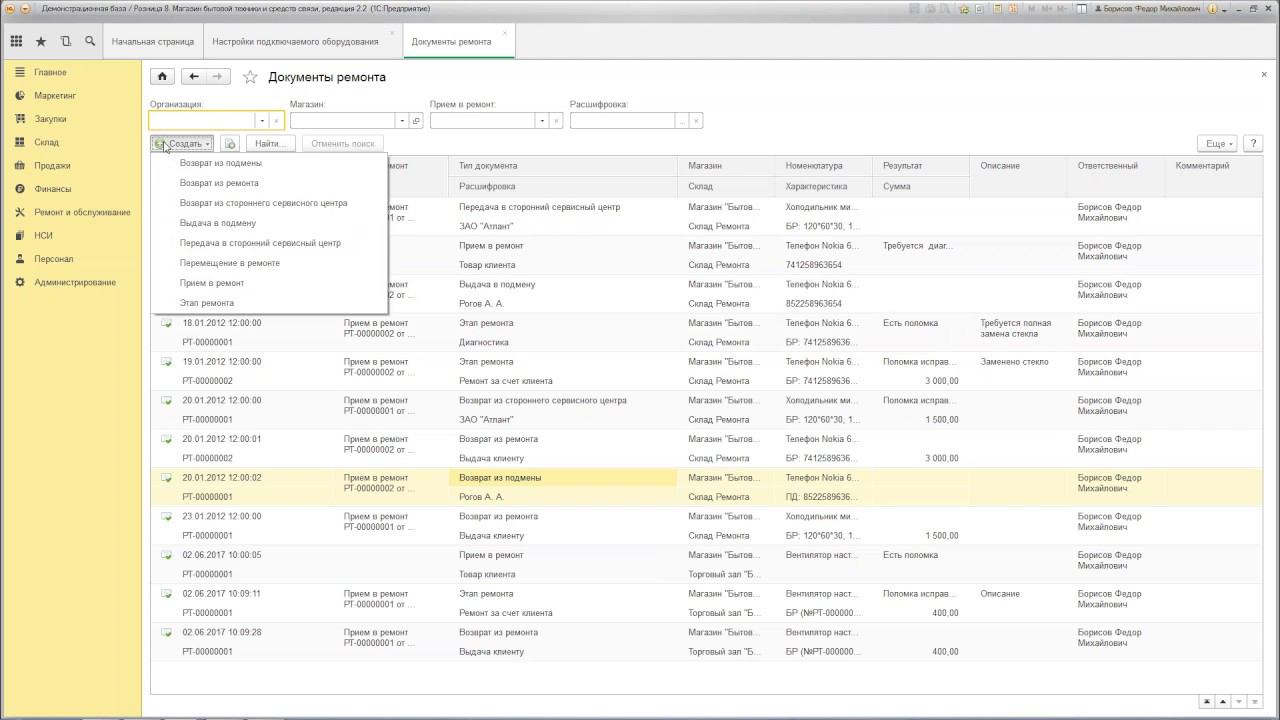This screenshot has height=720, width=1280.
Task: Click the Найти... button
Action: [271, 144]
